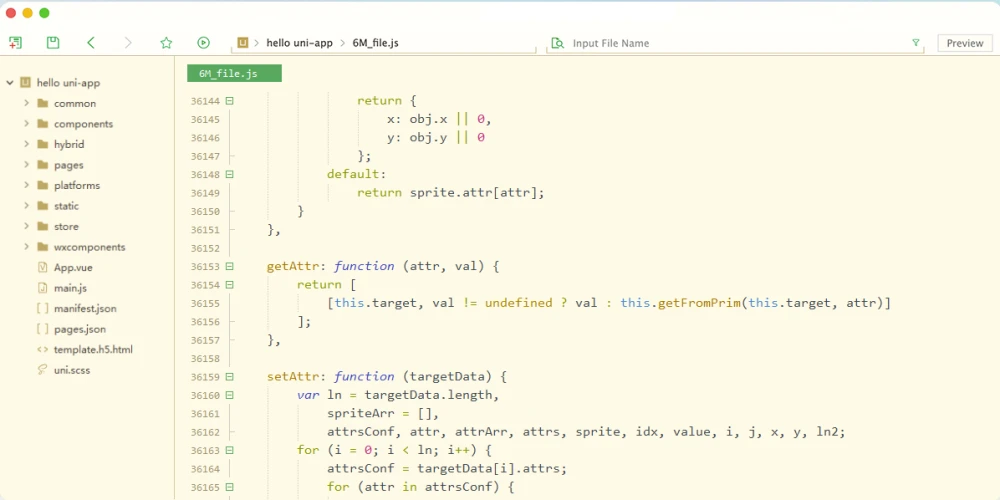Screen dimensions: 1000x500
Task: Click the macOS green zoom window button
Action: (x=44, y=13)
